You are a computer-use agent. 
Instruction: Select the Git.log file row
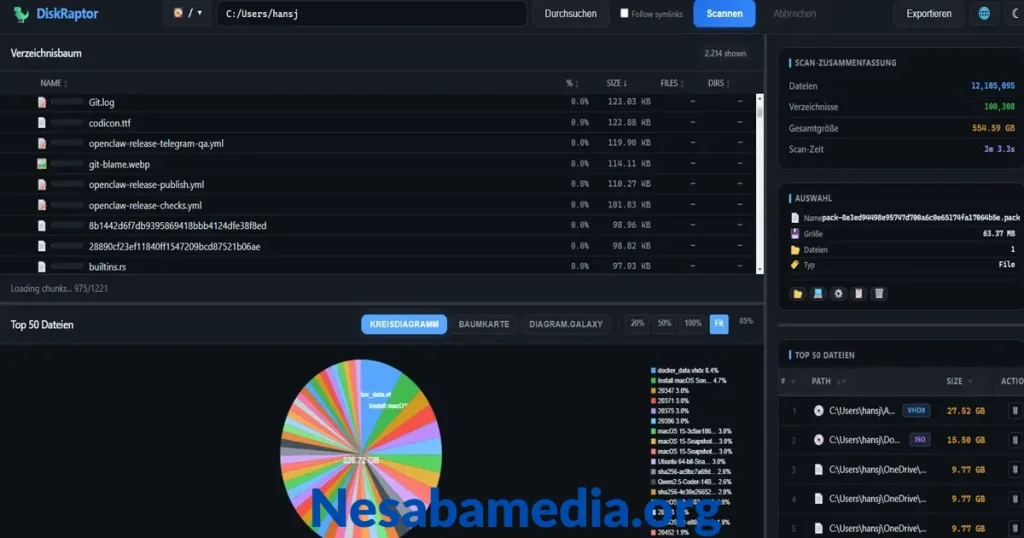[377, 102]
